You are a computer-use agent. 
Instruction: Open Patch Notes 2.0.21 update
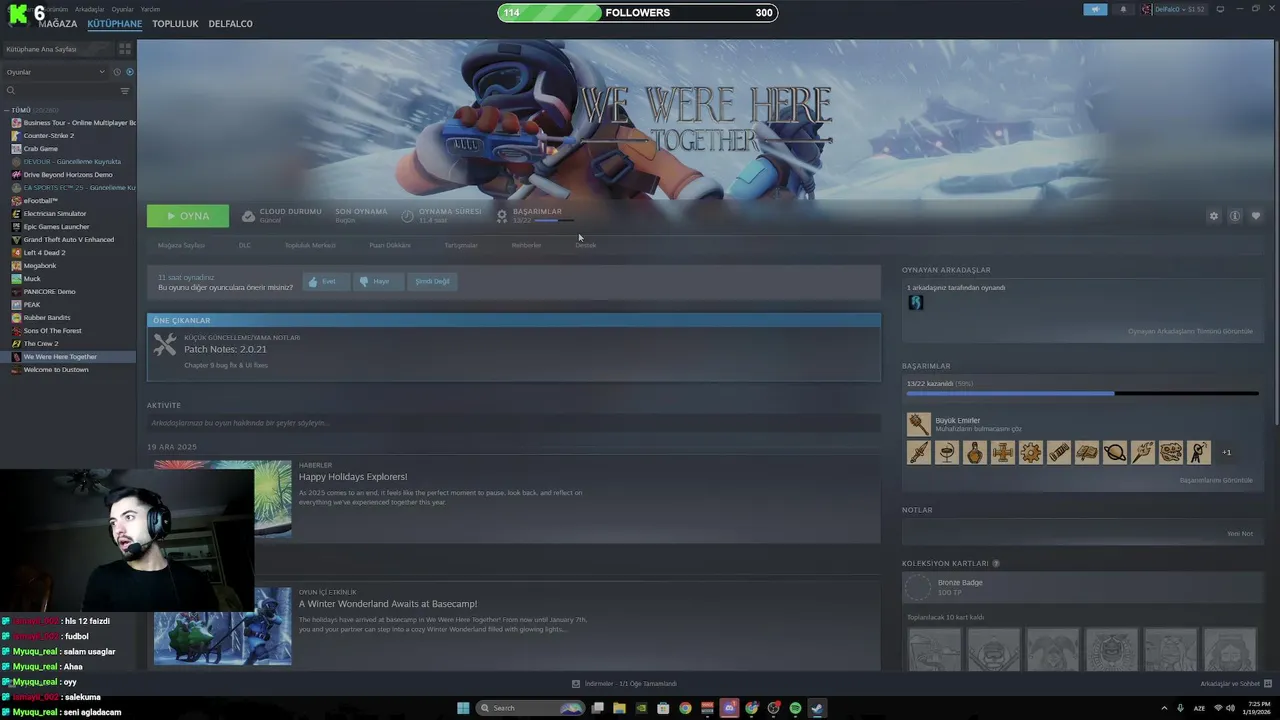click(x=225, y=349)
